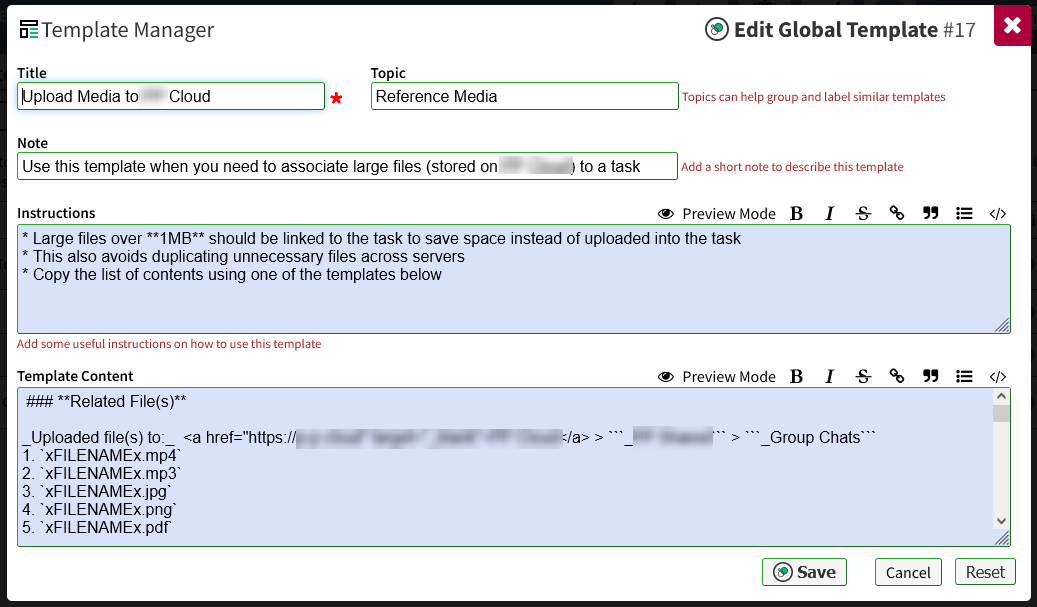The image size is (1037, 607).
Task: Cancel editing the template
Action: [x=908, y=571]
